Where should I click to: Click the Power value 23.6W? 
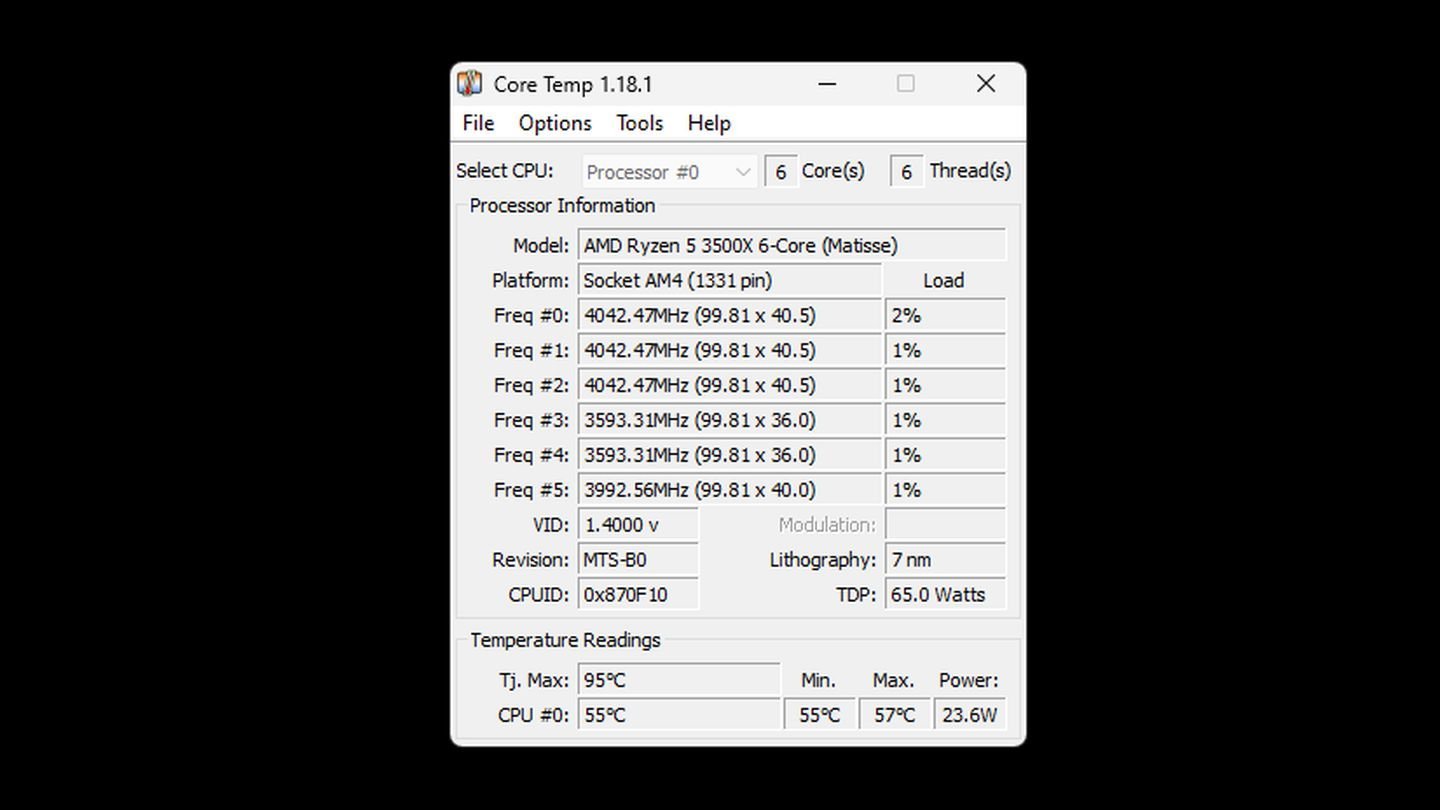(969, 715)
